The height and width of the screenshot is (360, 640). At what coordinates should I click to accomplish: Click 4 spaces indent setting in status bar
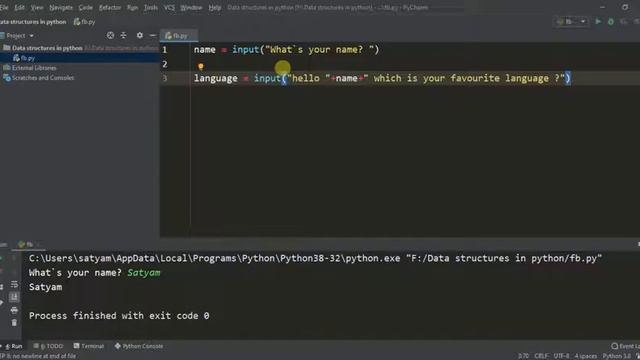click(586, 356)
